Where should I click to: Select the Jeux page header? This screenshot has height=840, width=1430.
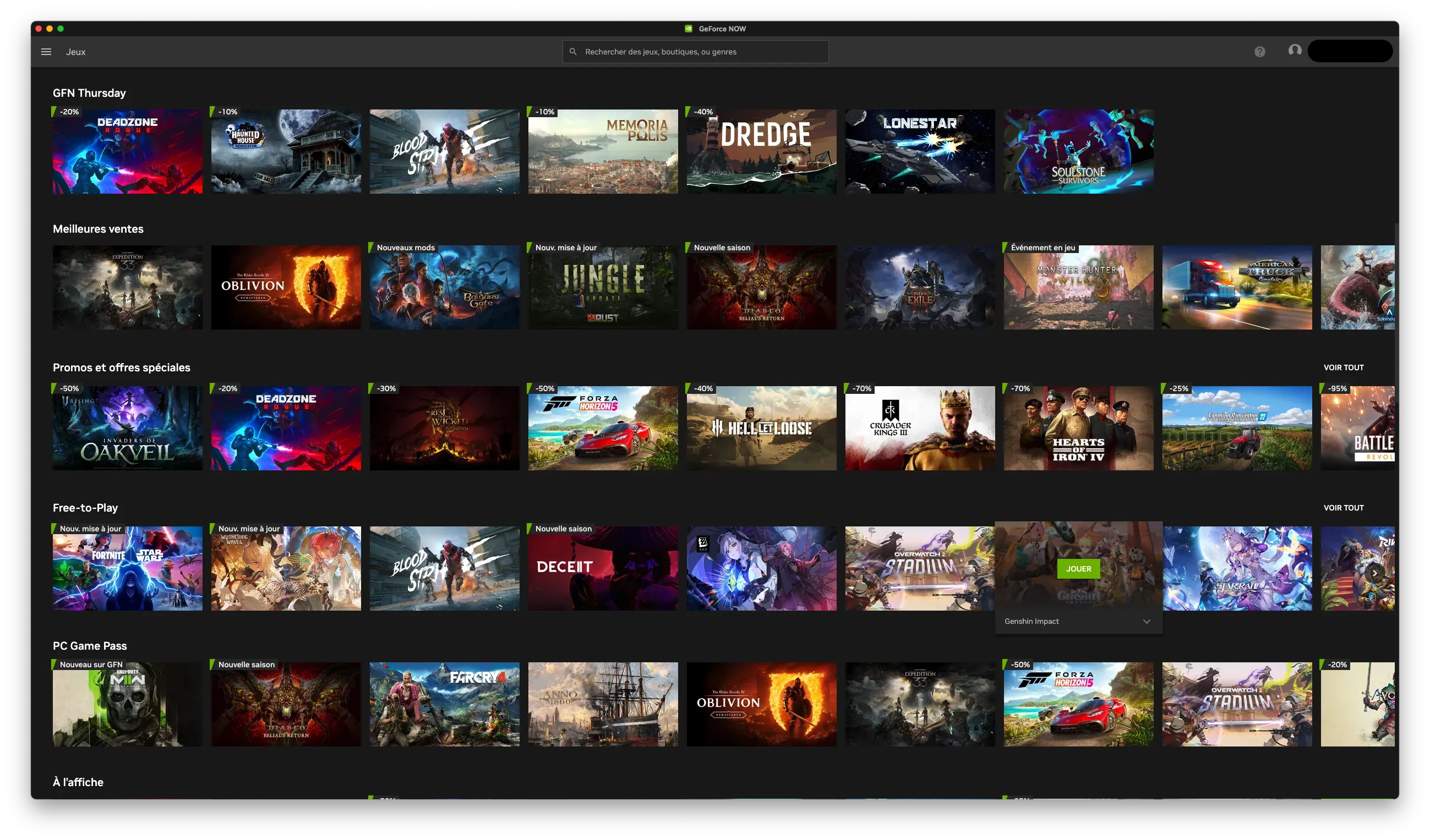[76, 51]
